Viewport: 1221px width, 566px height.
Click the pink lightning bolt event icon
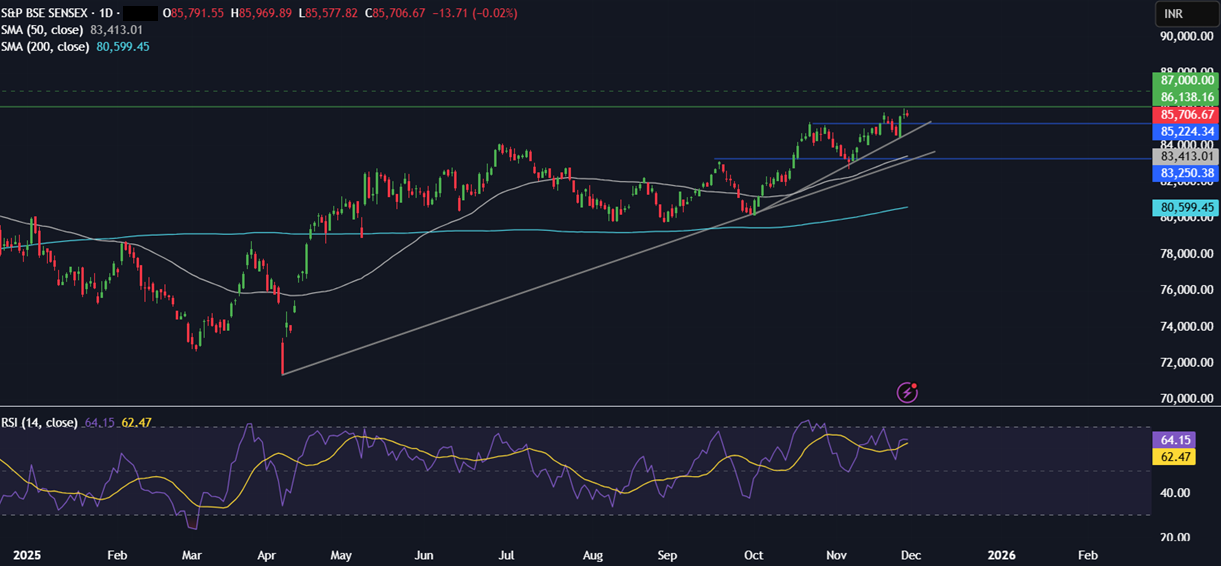click(907, 392)
